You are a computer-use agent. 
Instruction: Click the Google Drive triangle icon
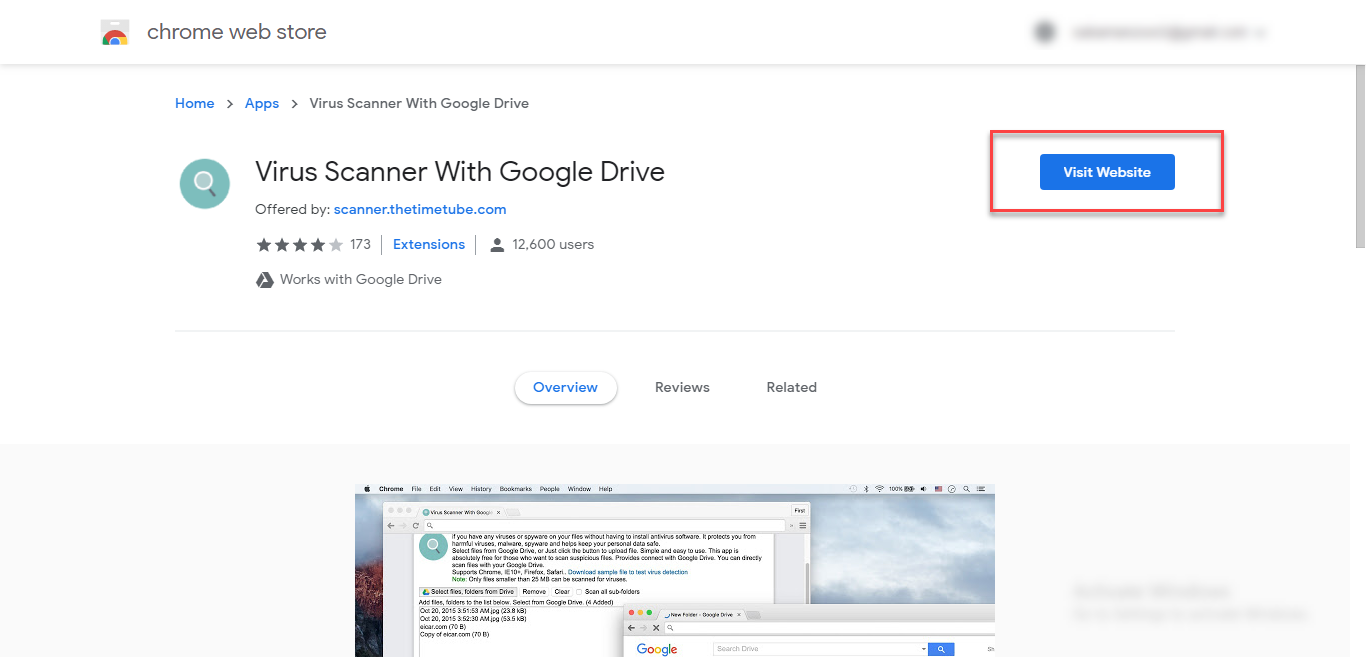(265, 279)
